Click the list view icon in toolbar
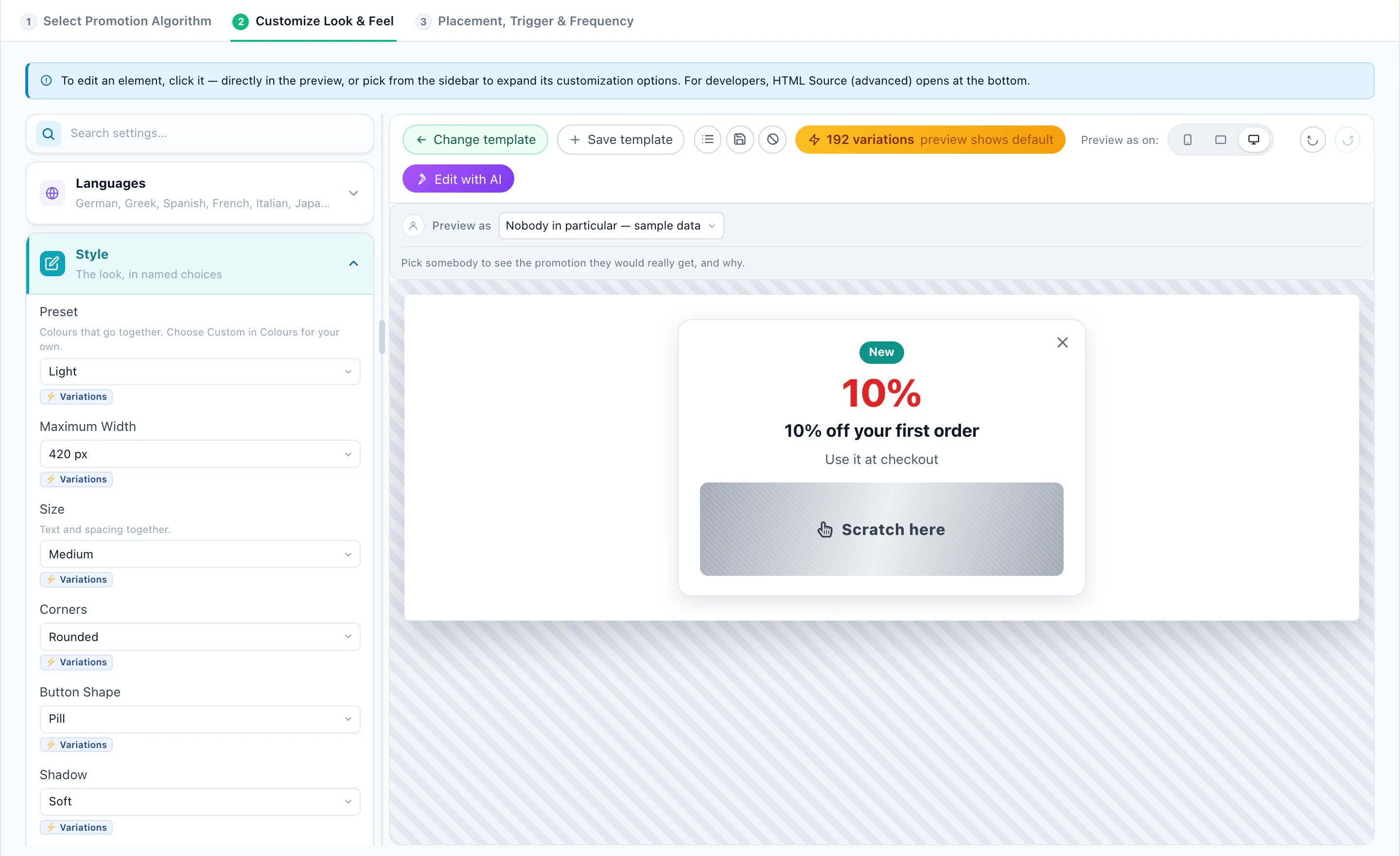 [x=707, y=139]
